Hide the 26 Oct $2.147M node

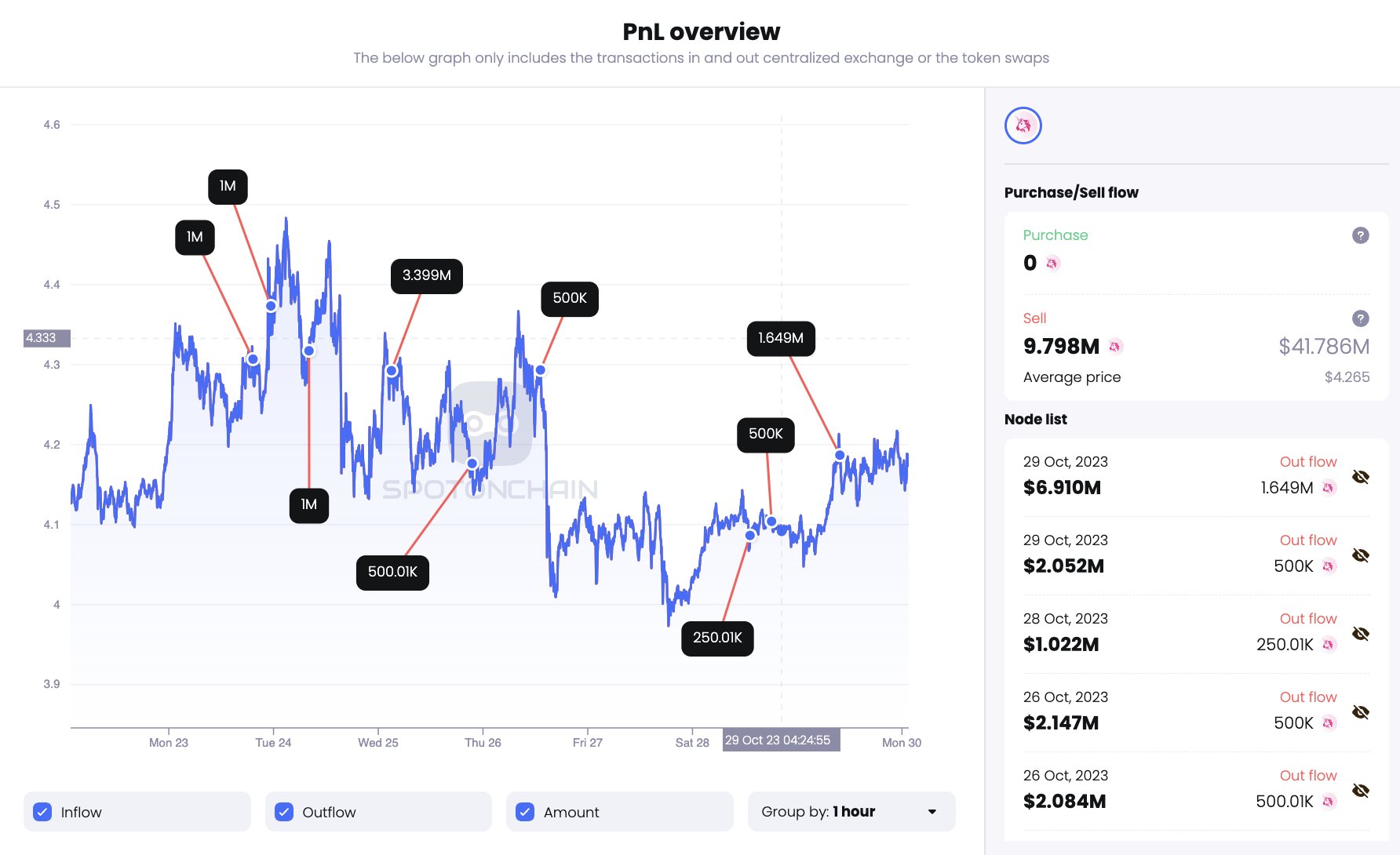[1360, 712]
